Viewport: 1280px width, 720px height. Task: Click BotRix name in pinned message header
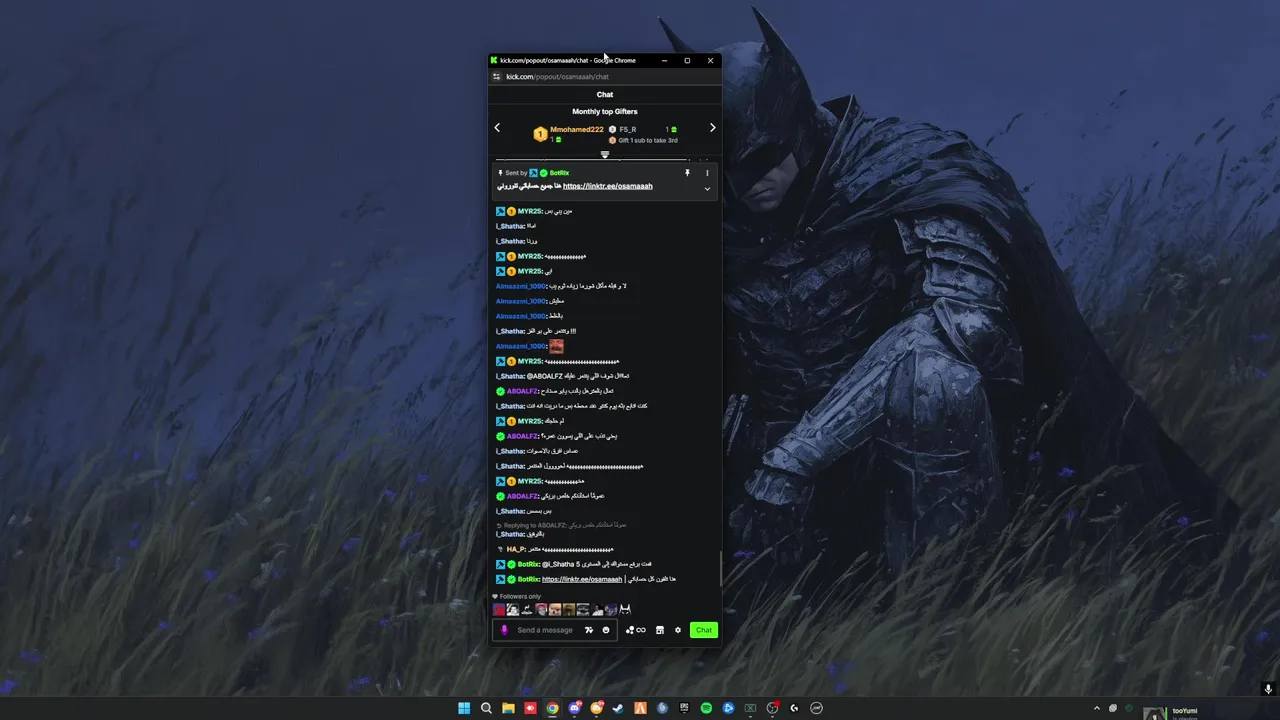pos(559,173)
